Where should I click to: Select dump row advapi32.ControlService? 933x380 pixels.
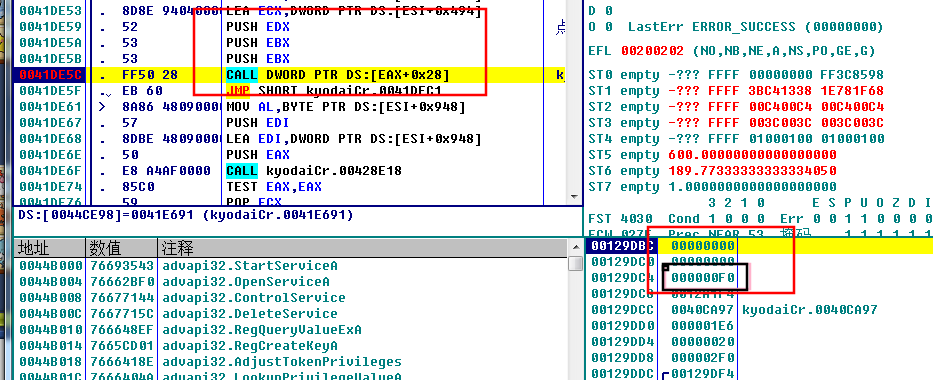[x=253, y=297]
